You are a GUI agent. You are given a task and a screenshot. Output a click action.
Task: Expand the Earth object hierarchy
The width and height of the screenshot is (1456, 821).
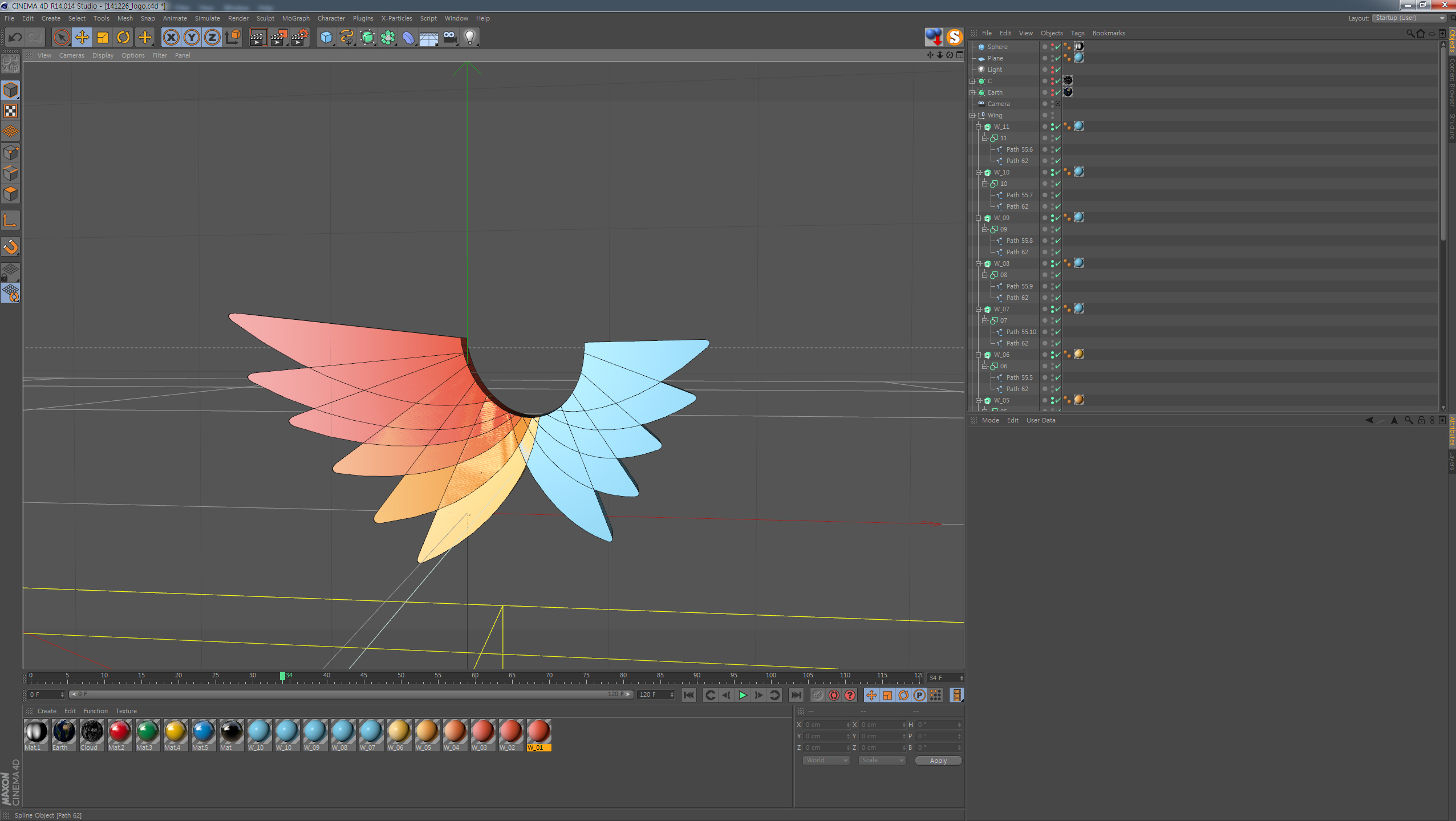coord(972,92)
